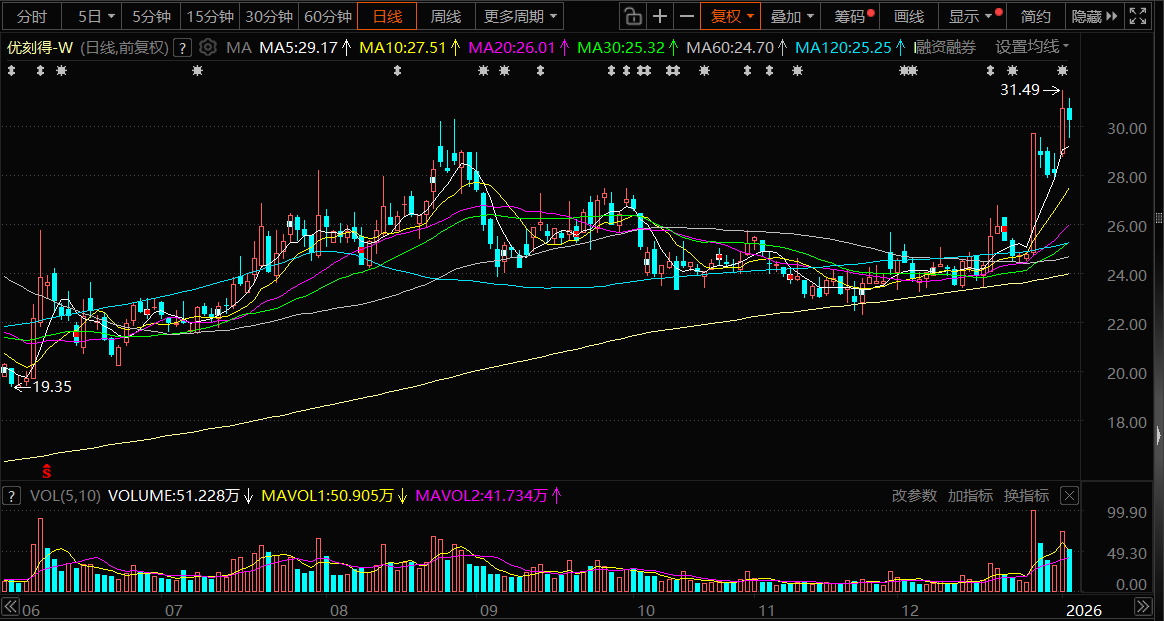Click the 2026 date axis label
This screenshot has height=621, width=1164.
point(1086,611)
